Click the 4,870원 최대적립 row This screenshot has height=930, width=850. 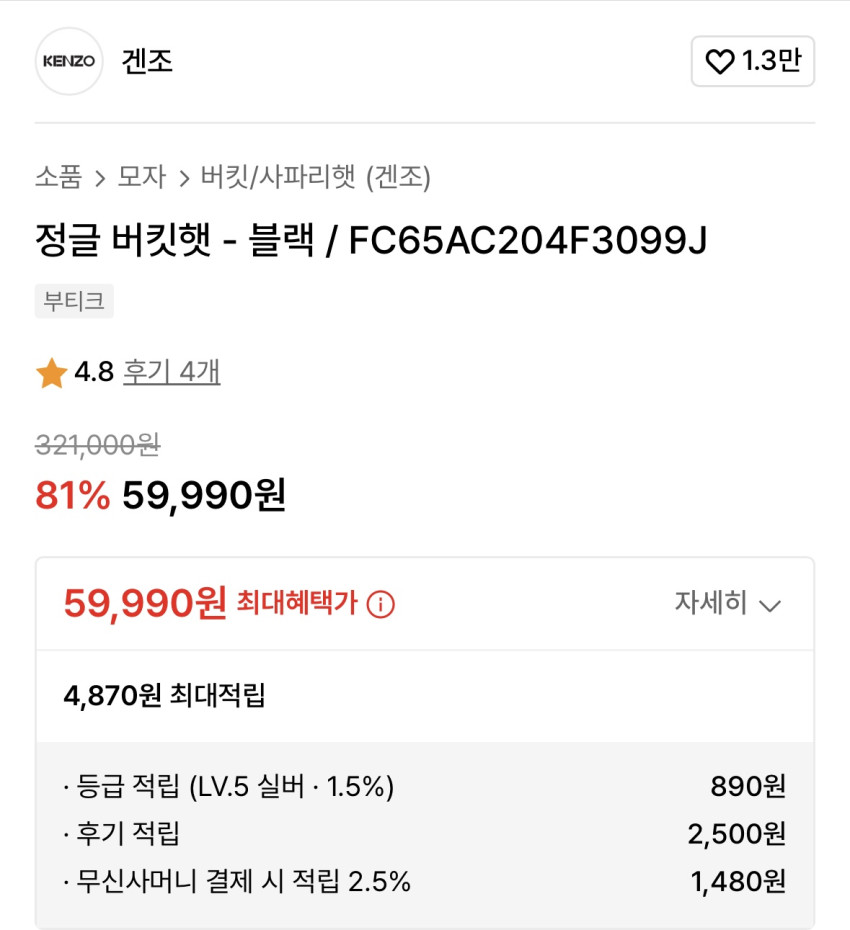(x=165, y=696)
